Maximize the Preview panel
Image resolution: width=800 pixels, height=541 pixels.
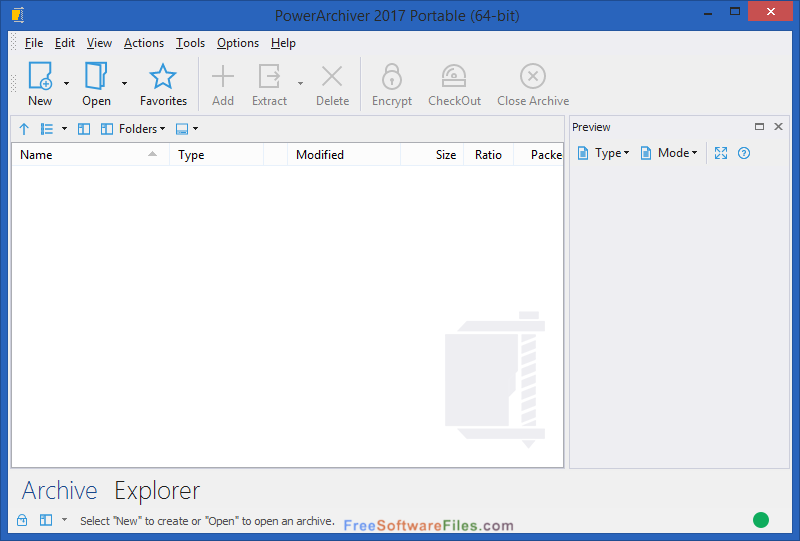(x=759, y=127)
